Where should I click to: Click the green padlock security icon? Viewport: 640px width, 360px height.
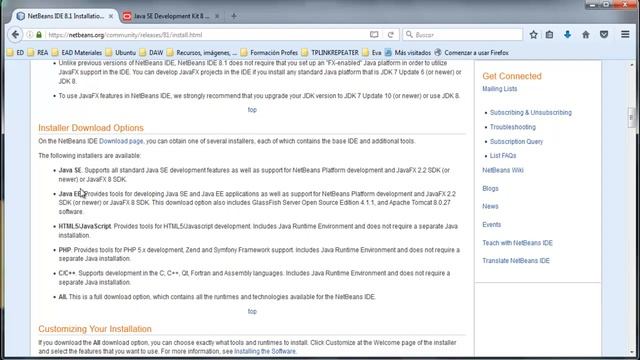click(x=39, y=35)
